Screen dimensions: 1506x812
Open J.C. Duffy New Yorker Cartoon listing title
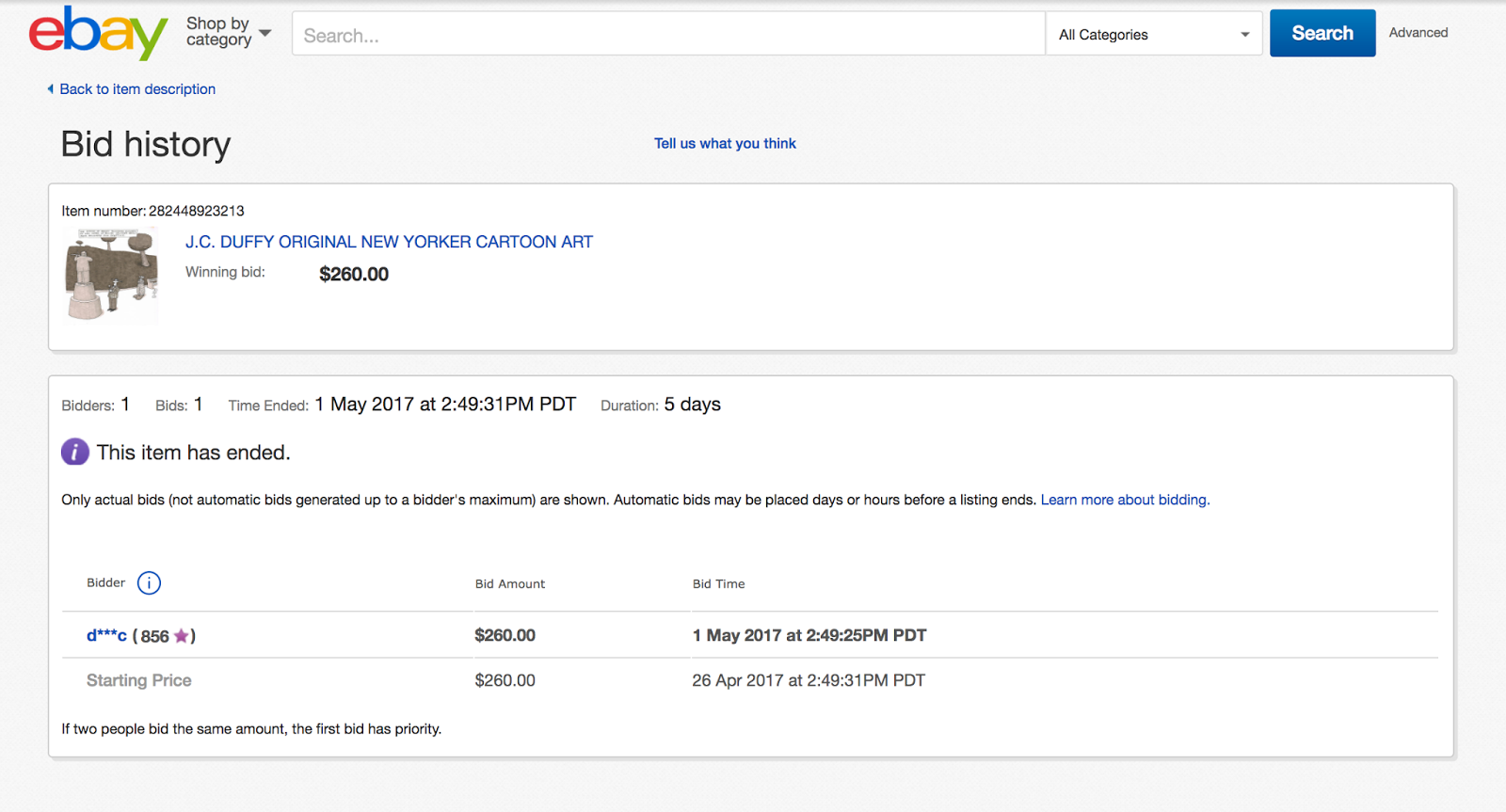point(389,242)
